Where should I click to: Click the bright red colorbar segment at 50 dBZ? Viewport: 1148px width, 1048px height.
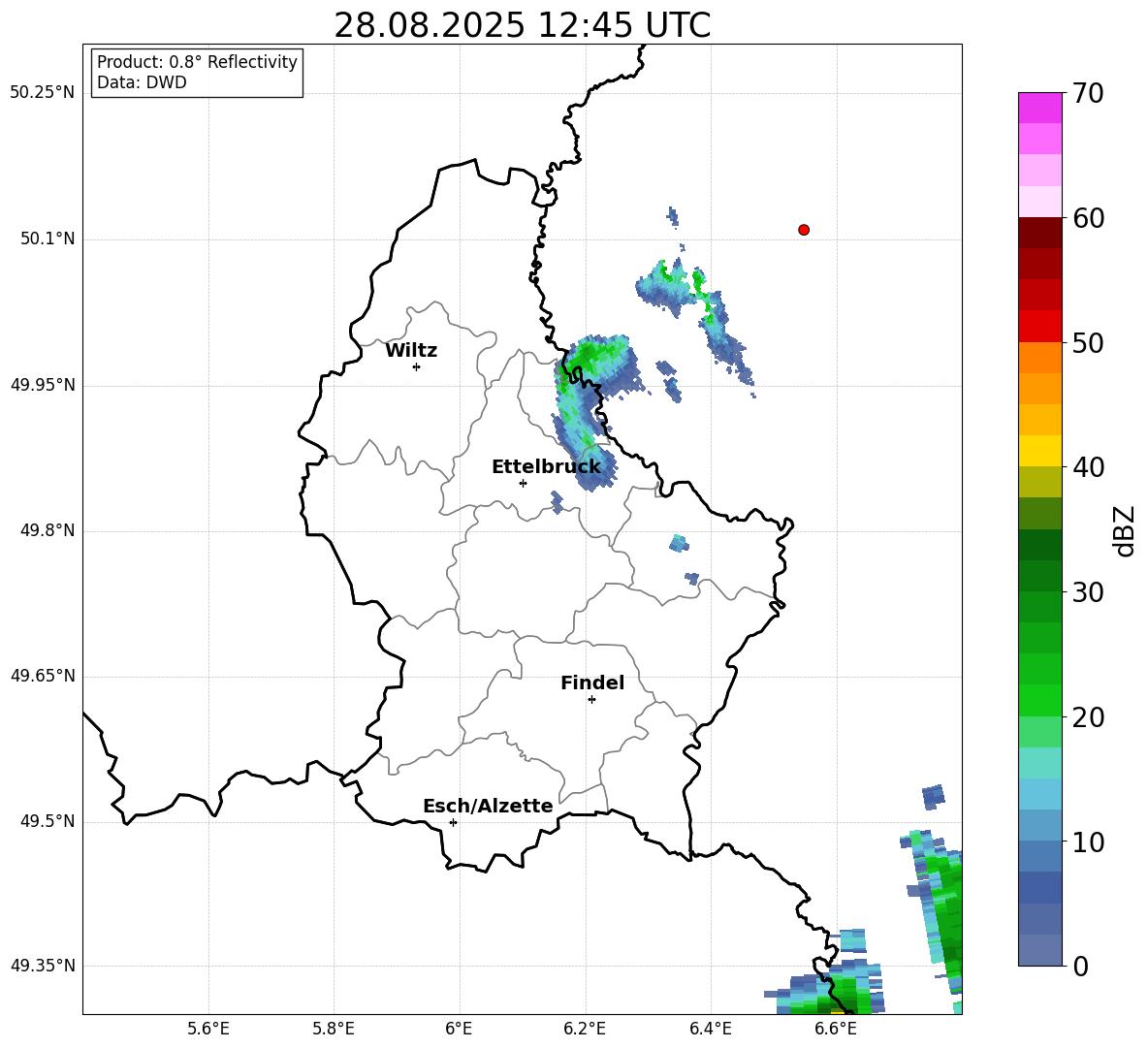pos(1039,327)
